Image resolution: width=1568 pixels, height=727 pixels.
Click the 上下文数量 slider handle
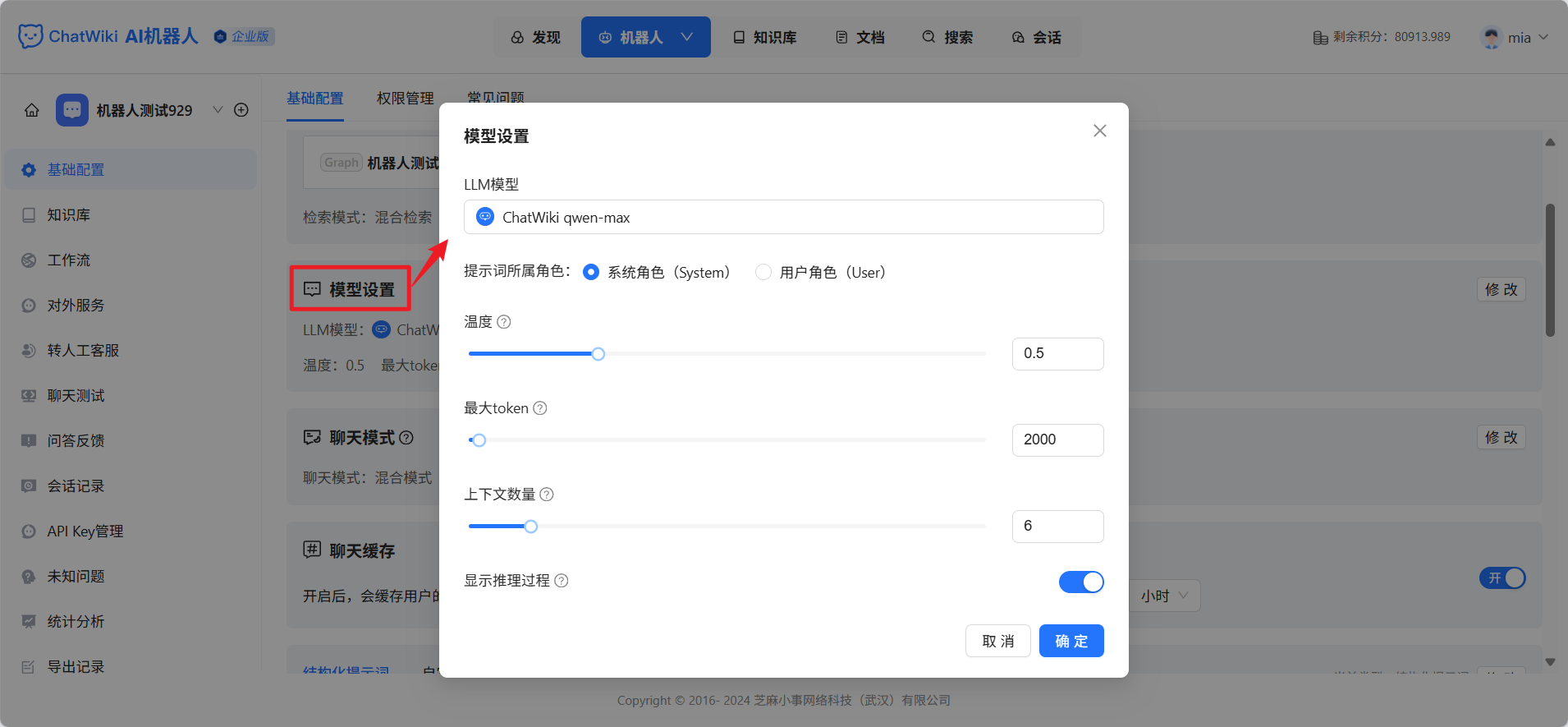pos(531,527)
